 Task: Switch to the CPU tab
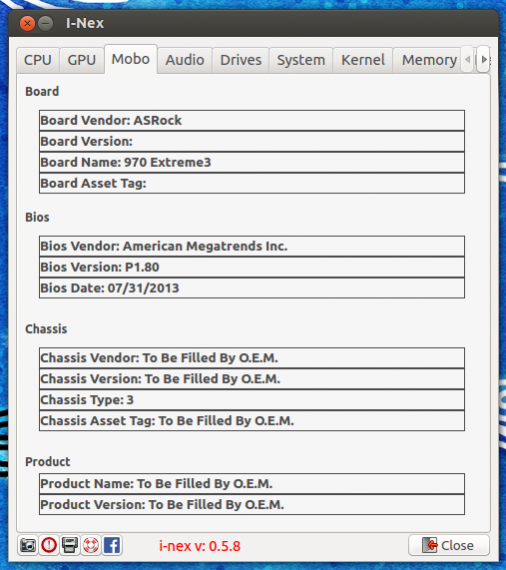(x=38, y=60)
